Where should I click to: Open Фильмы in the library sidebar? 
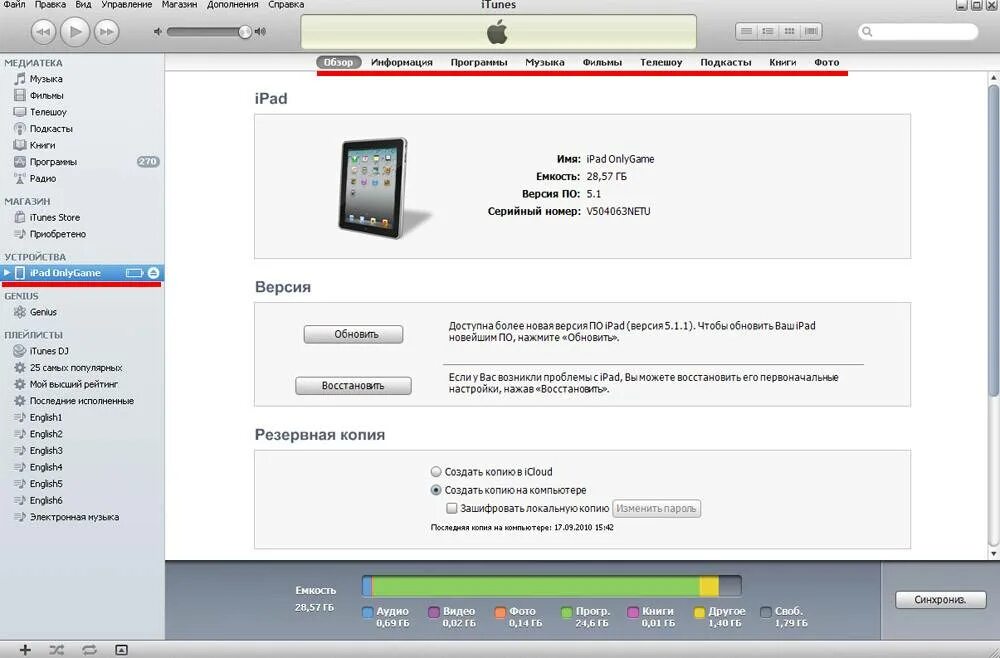pyautogui.click(x=47, y=96)
